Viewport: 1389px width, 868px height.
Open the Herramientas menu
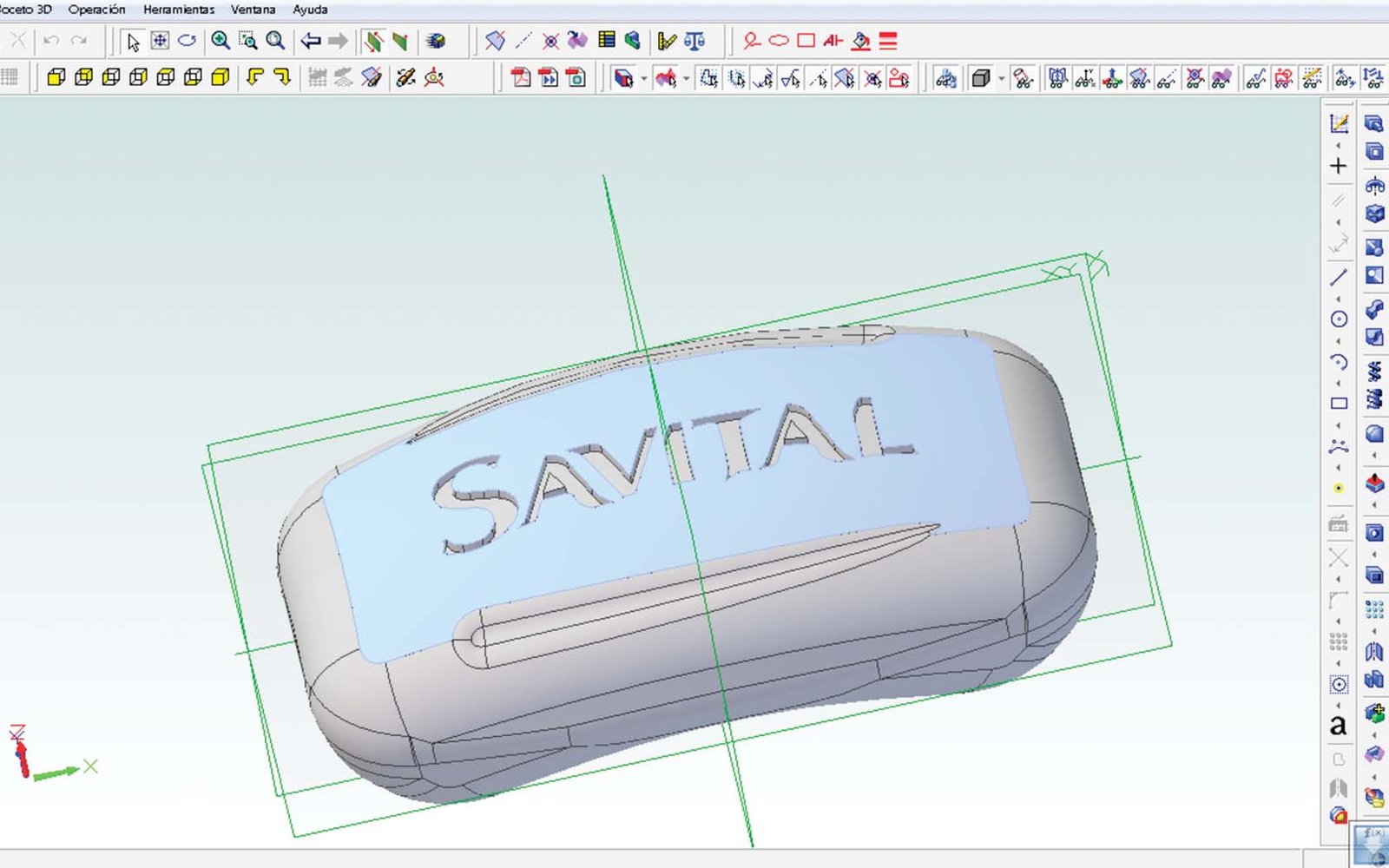(x=179, y=10)
